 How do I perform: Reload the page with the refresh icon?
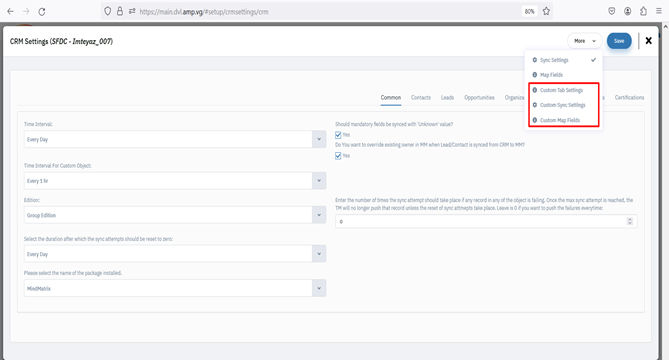[x=42, y=12]
